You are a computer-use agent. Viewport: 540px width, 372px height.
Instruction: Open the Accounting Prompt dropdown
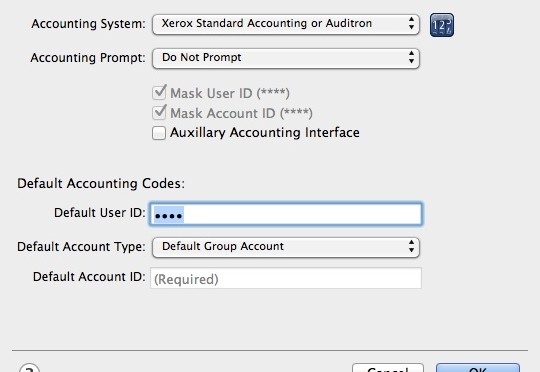point(286,58)
